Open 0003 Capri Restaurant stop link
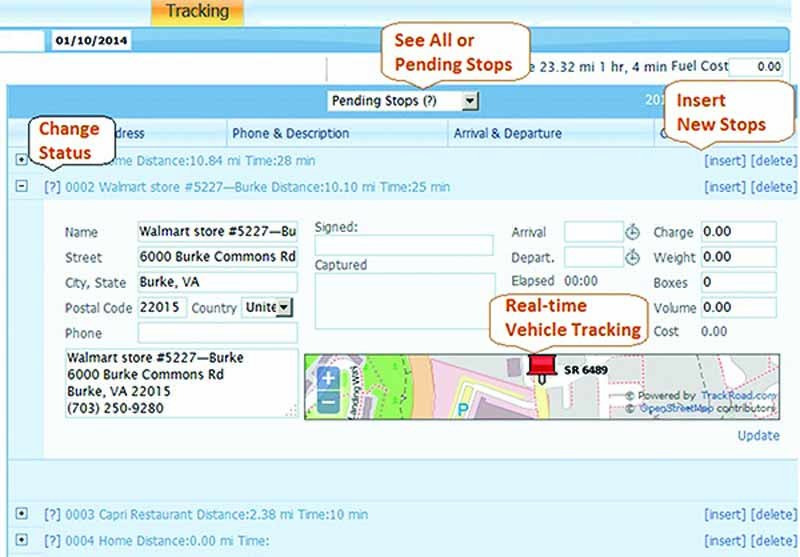This screenshot has width=800, height=557. click(216, 515)
